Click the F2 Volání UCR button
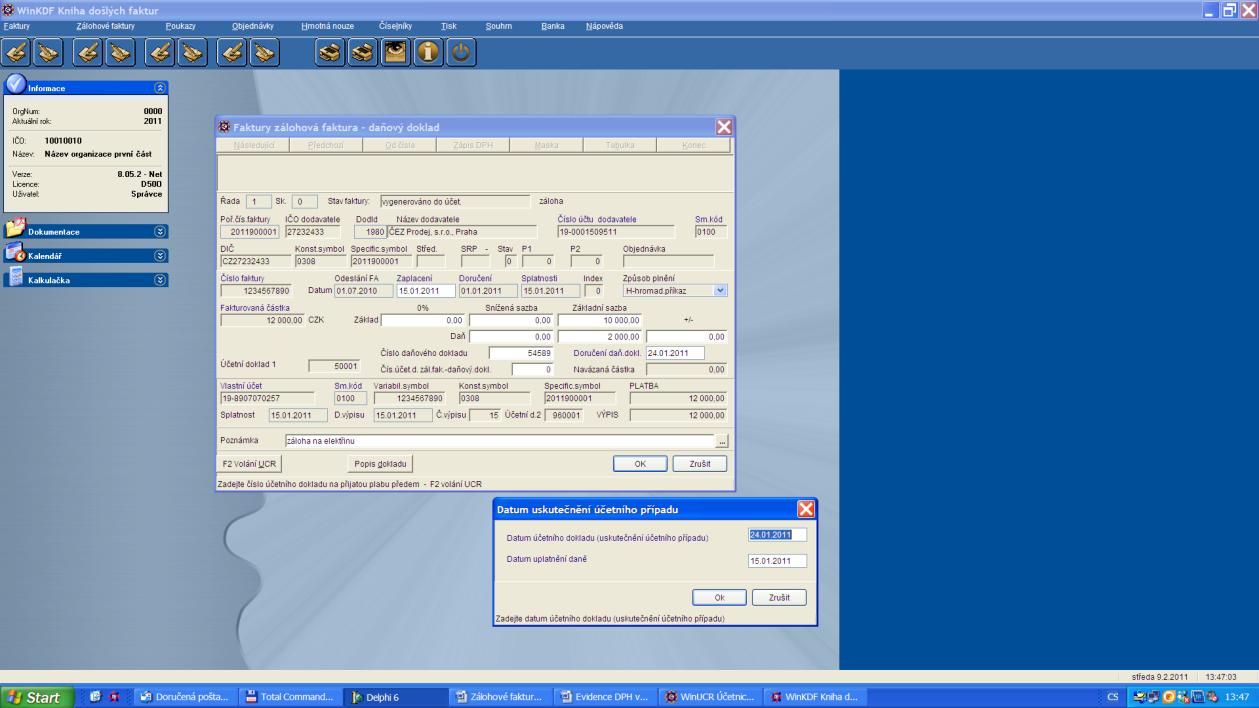This screenshot has width=1259, height=708. 247,463
